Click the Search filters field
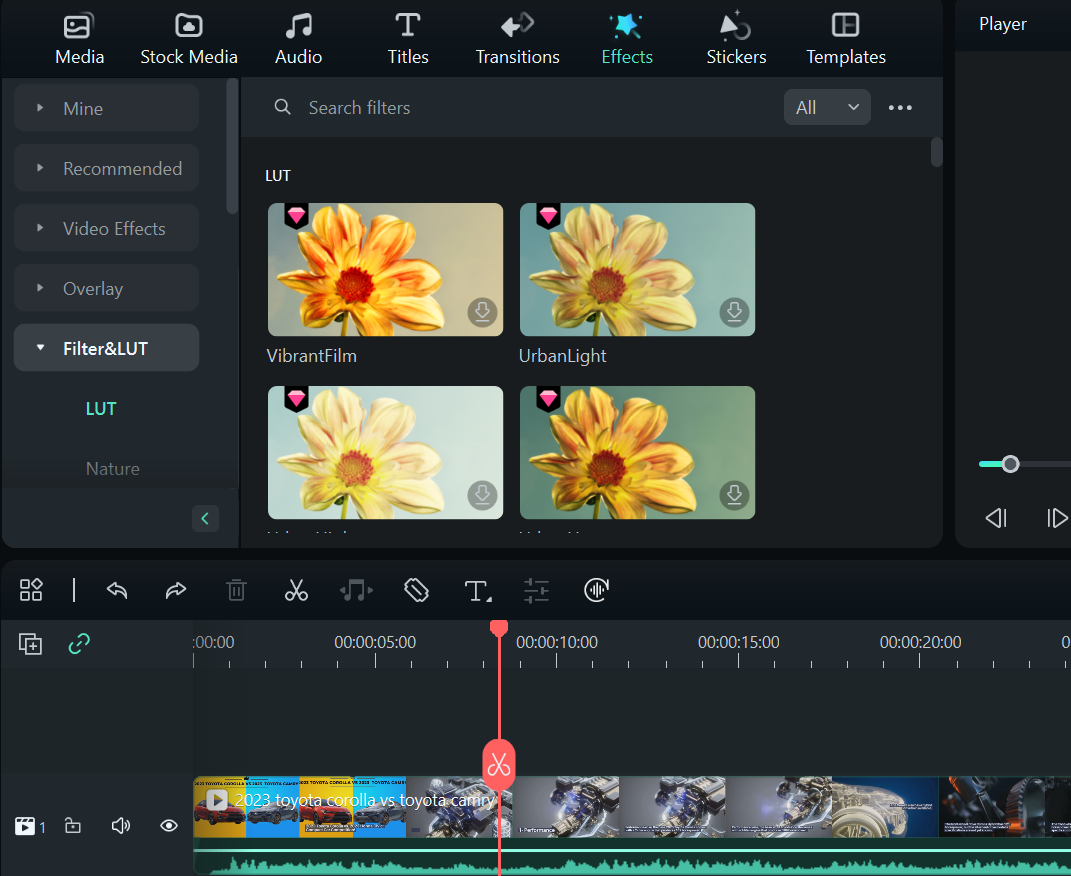 (x=519, y=107)
